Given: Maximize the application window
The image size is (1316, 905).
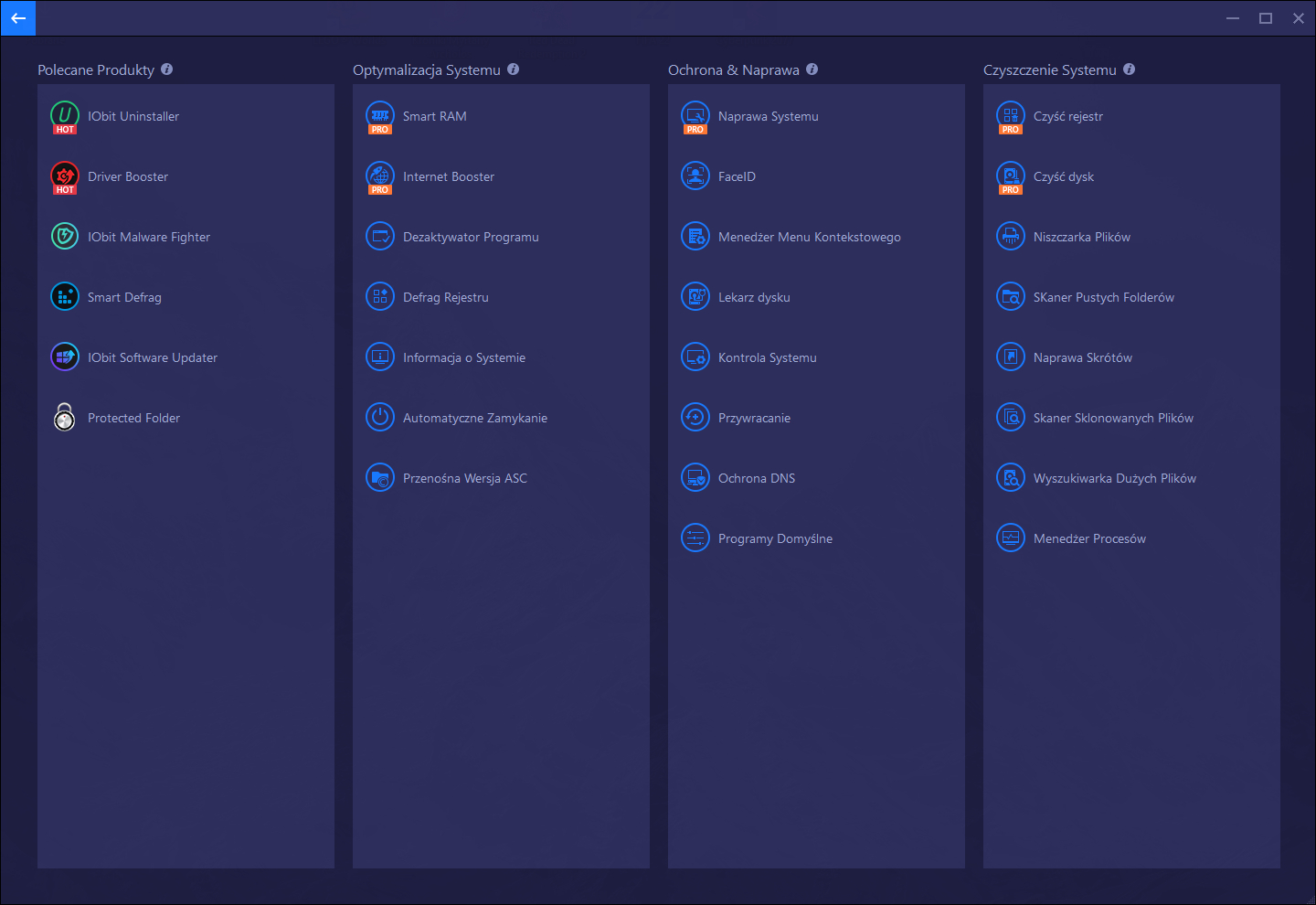Looking at the screenshot, I should [1266, 18].
